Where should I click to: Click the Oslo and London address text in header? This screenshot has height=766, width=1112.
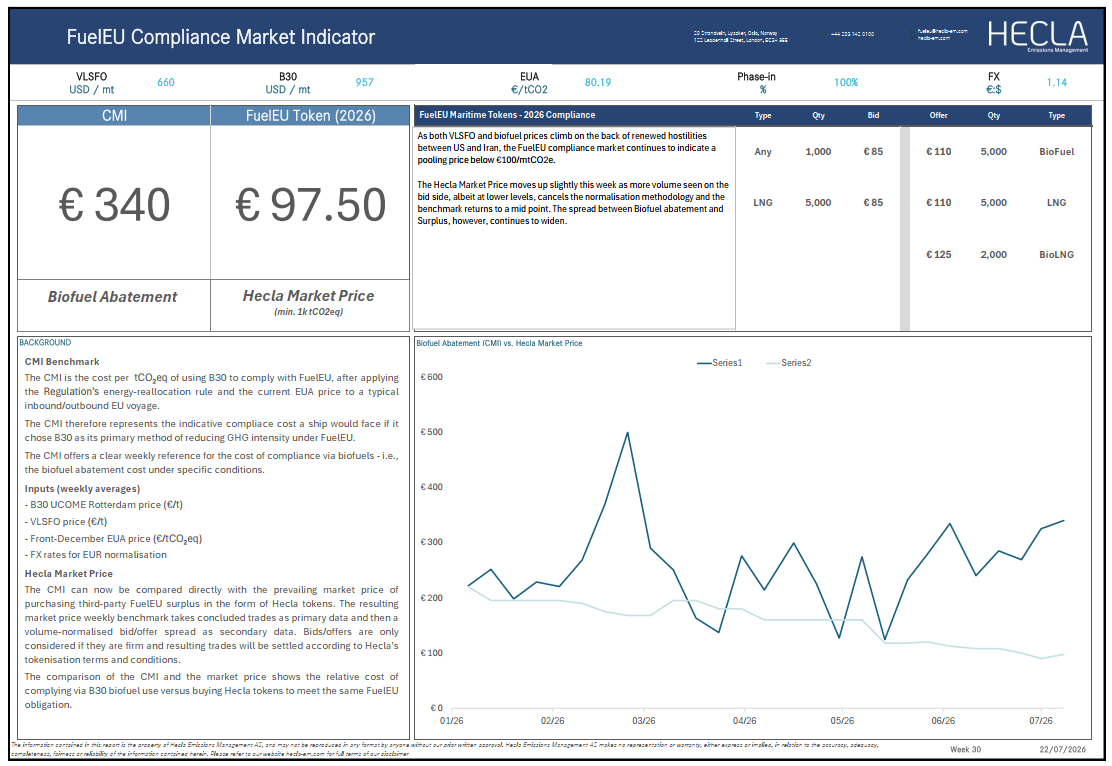pos(740,36)
